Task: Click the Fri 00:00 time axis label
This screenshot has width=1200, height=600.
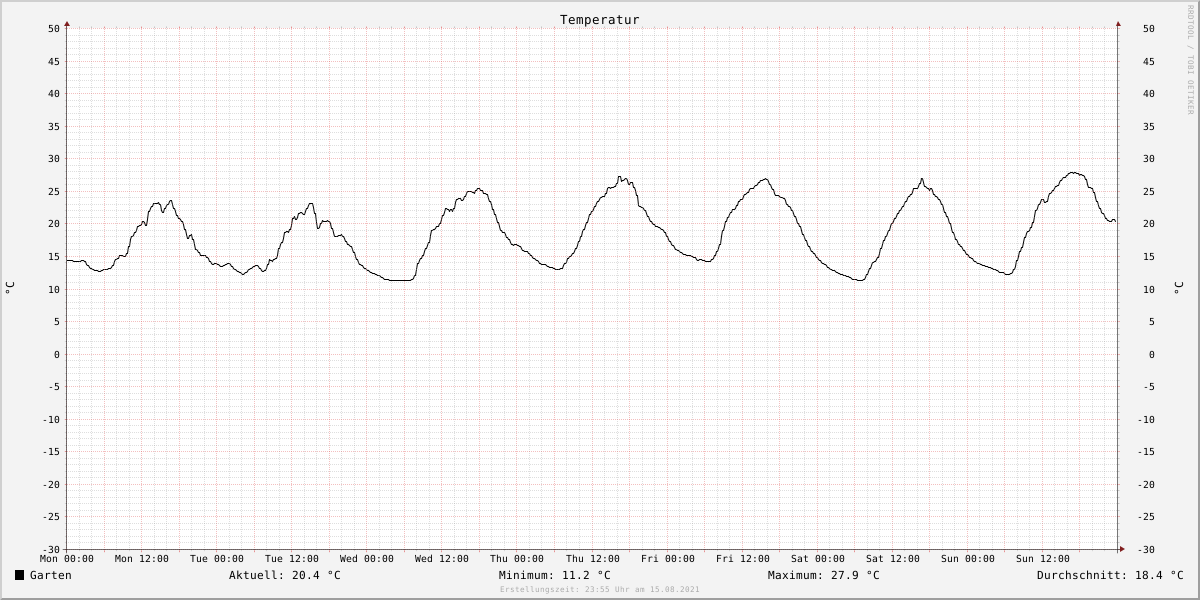Action: pos(668,559)
